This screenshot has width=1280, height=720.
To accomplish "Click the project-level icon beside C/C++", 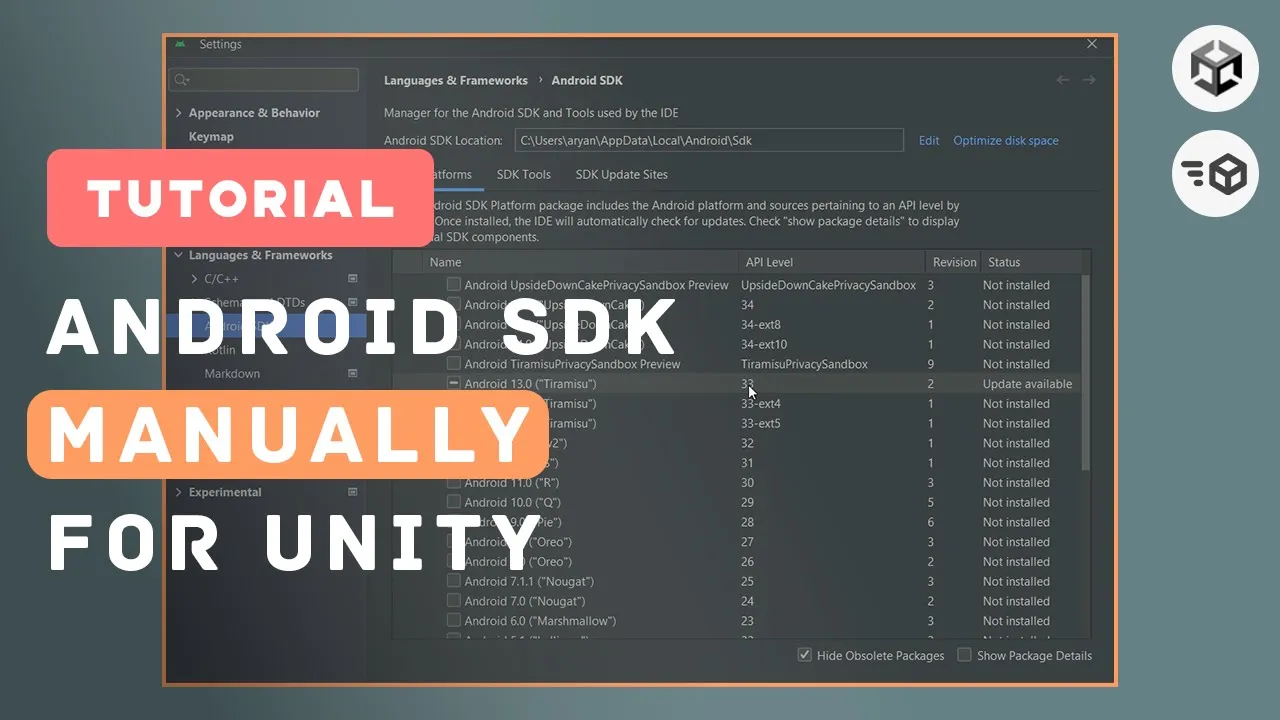I will pyautogui.click(x=352, y=279).
